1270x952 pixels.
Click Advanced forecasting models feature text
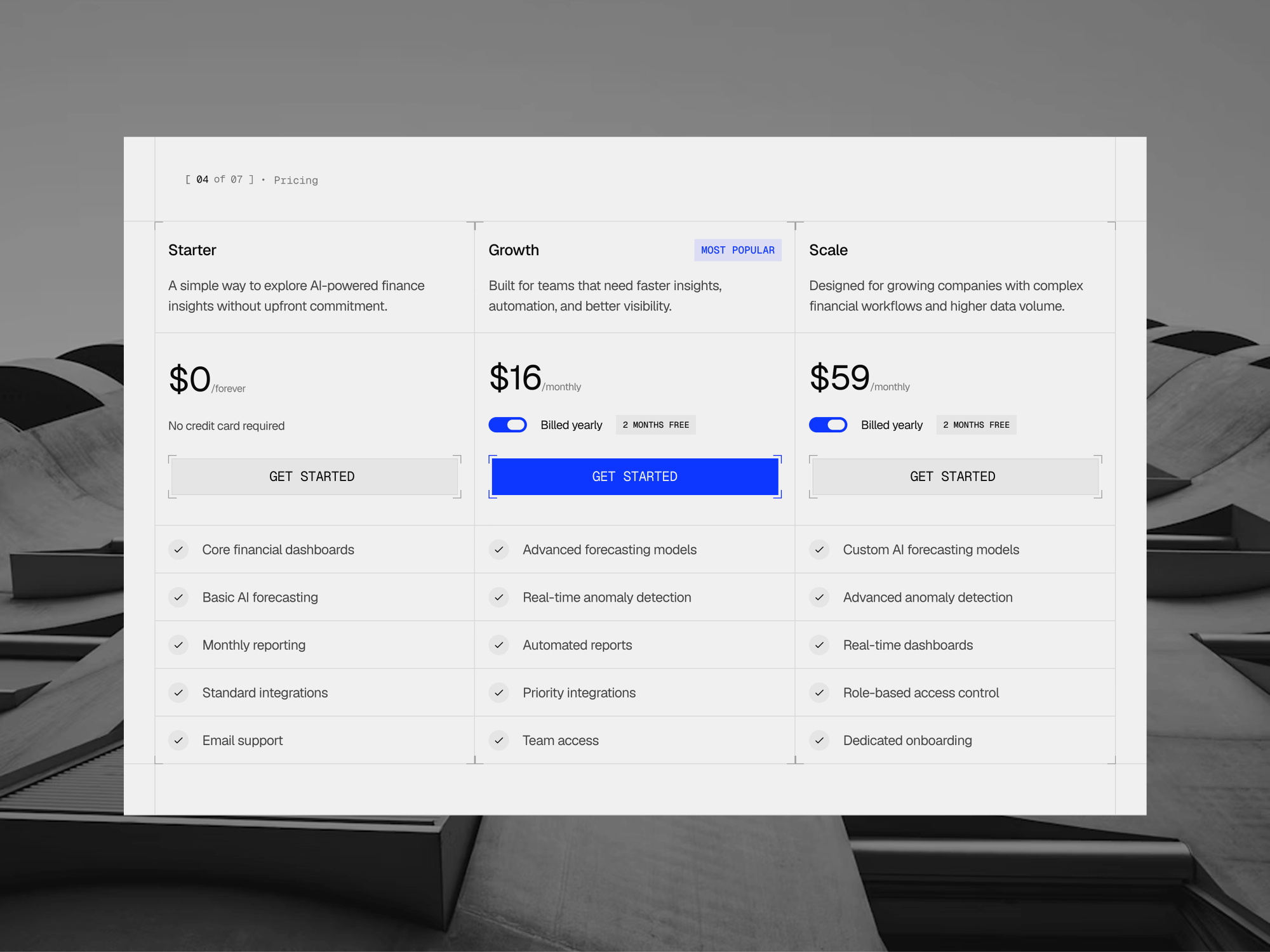point(610,550)
